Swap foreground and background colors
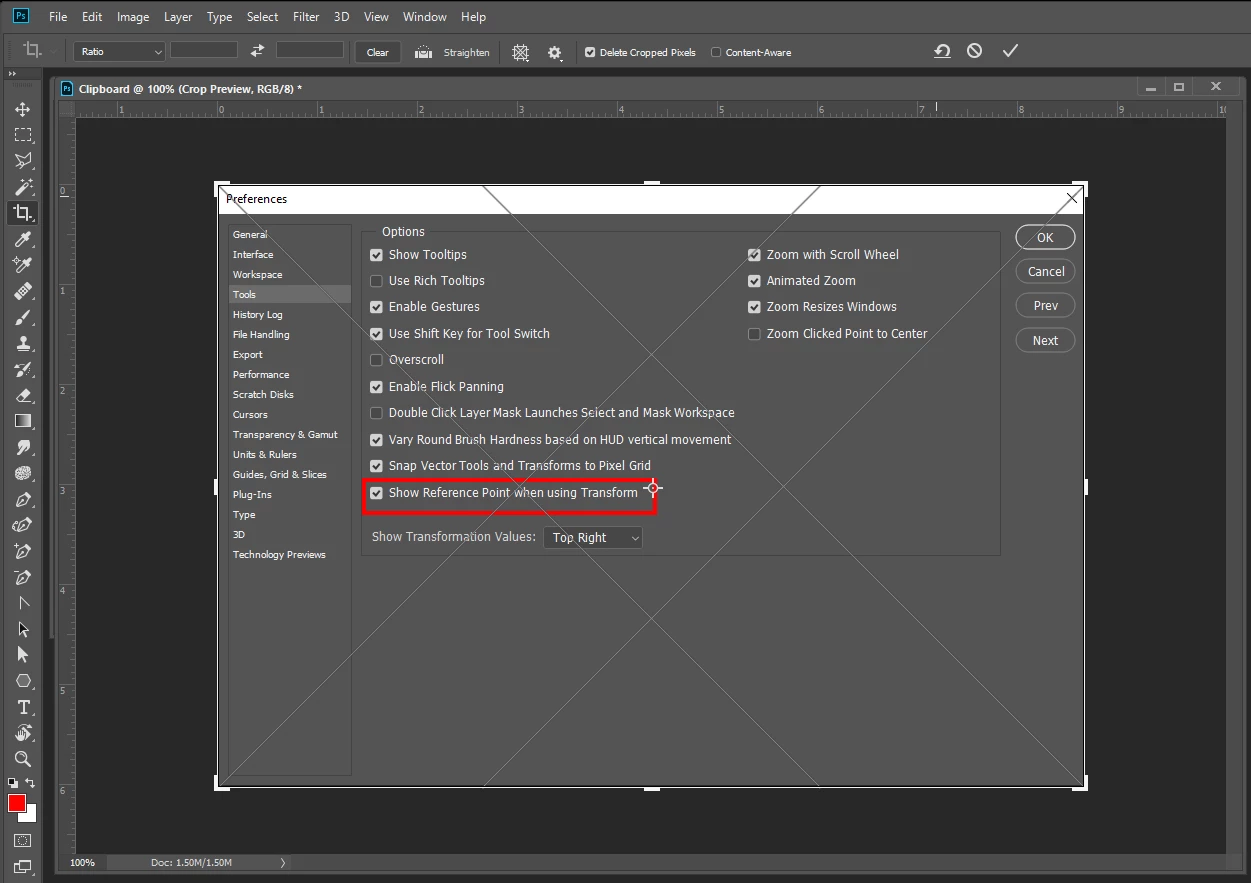1251x883 pixels. [x=30, y=783]
